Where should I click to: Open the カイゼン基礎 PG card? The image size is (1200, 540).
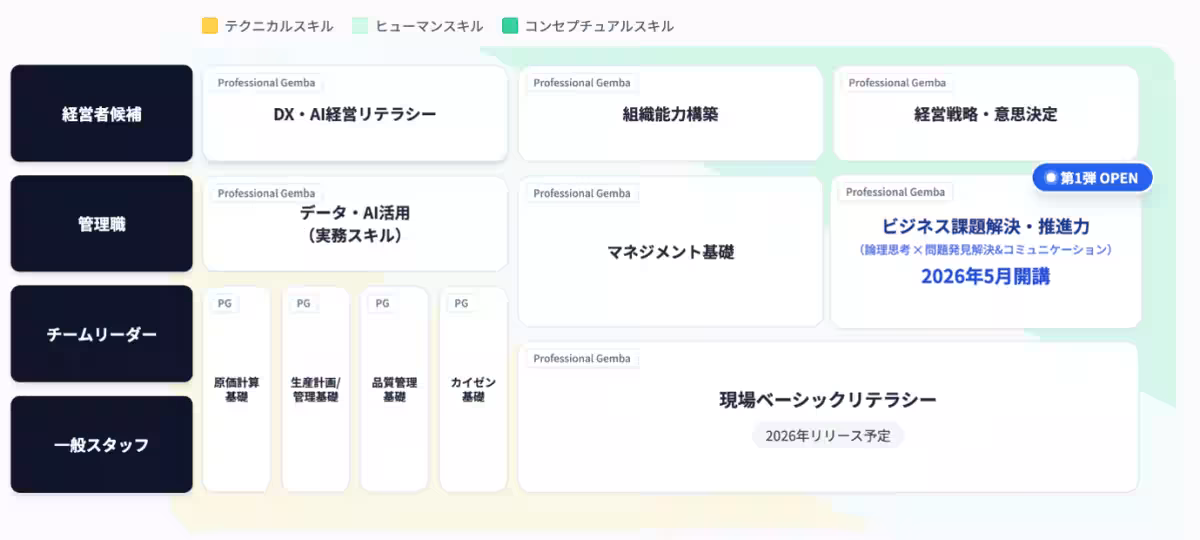[x=473, y=390]
